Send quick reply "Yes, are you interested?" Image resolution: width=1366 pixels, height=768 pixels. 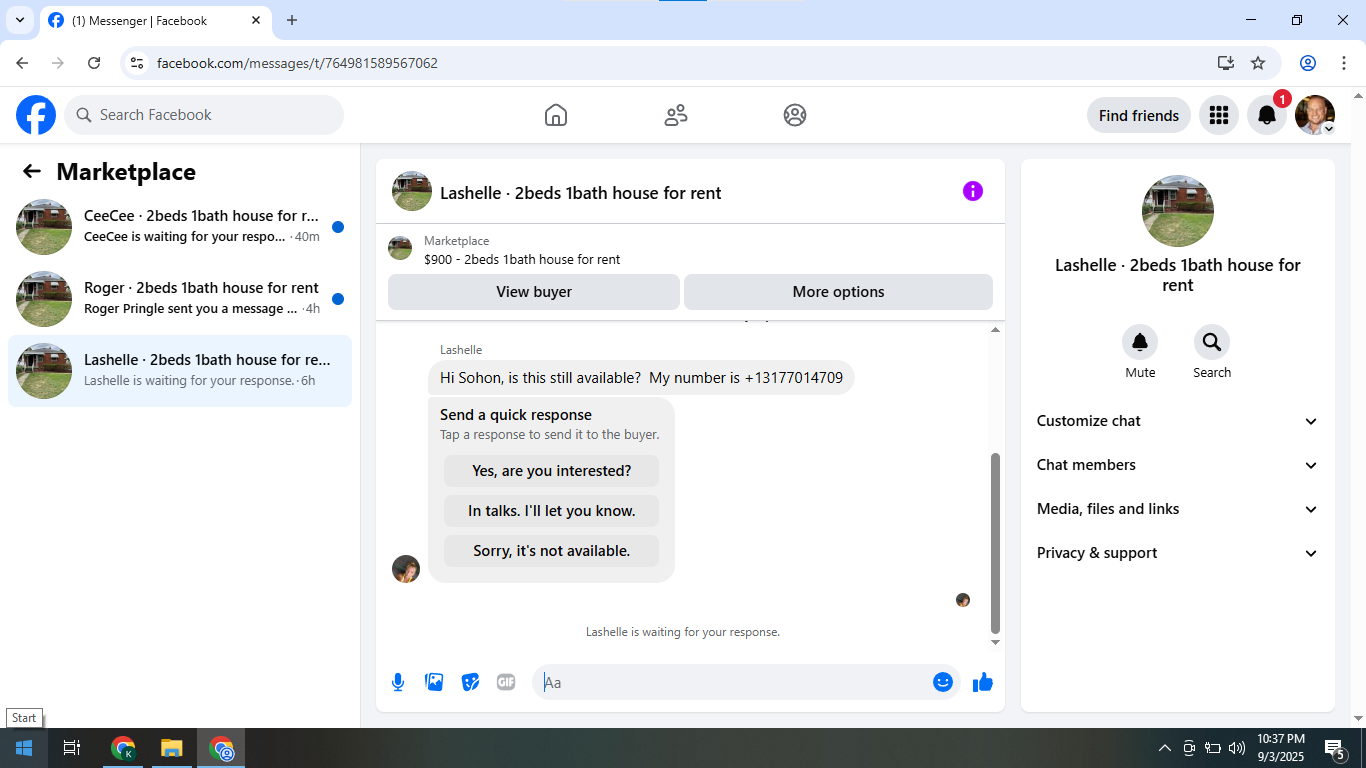pyautogui.click(x=552, y=471)
